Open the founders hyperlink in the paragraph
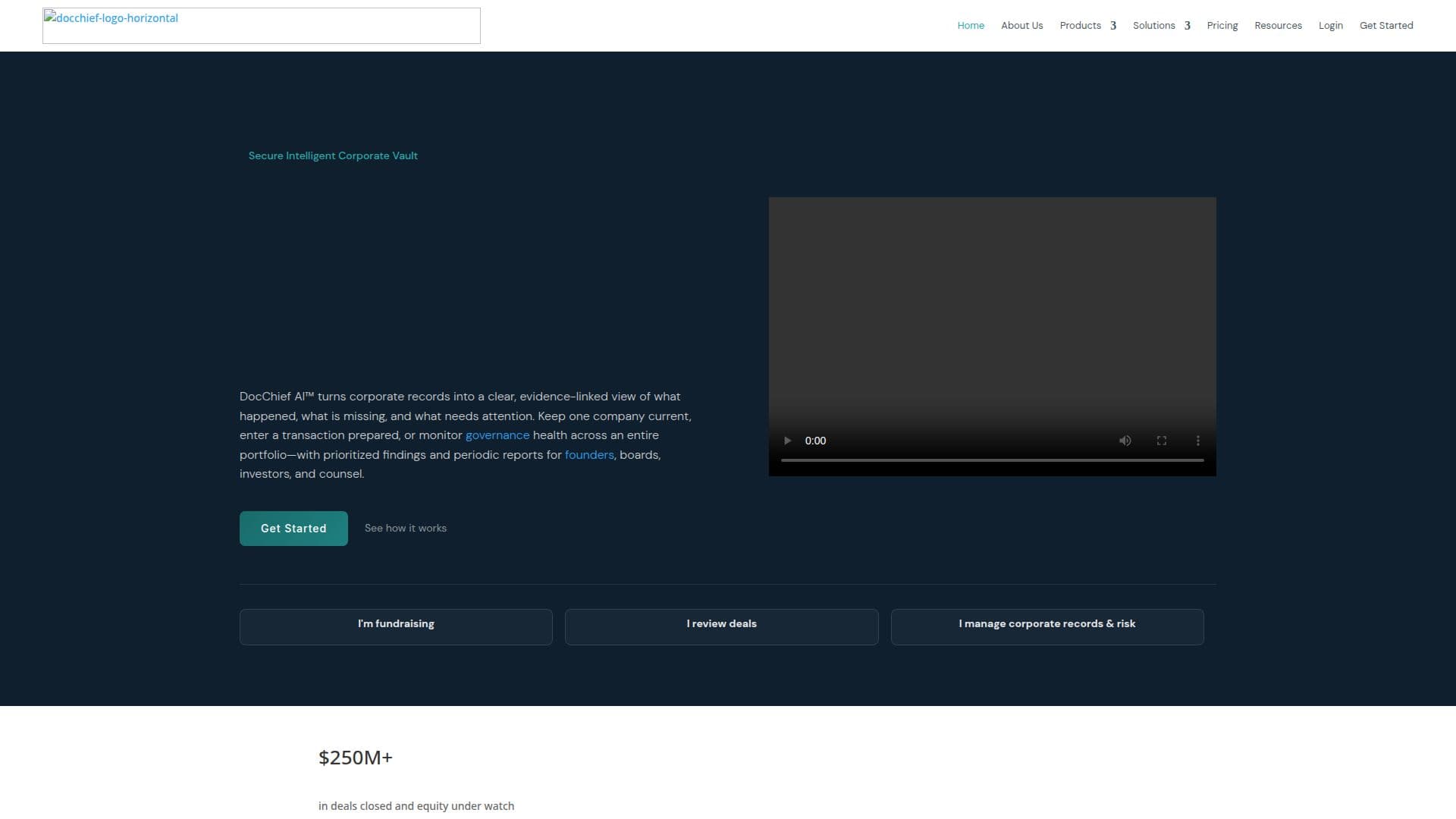Image resolution: width=1456 pixels, height=819 pixels. coord(589,455)
